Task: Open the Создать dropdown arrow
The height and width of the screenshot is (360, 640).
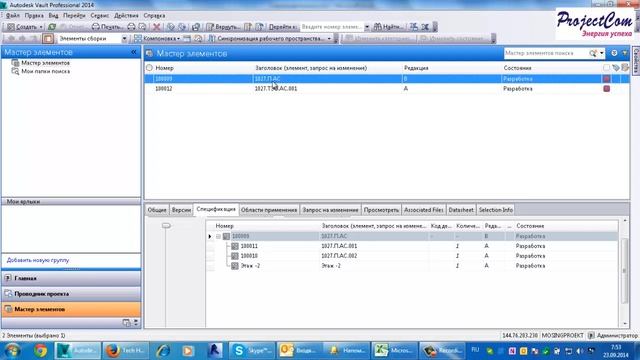Action: 41,27
